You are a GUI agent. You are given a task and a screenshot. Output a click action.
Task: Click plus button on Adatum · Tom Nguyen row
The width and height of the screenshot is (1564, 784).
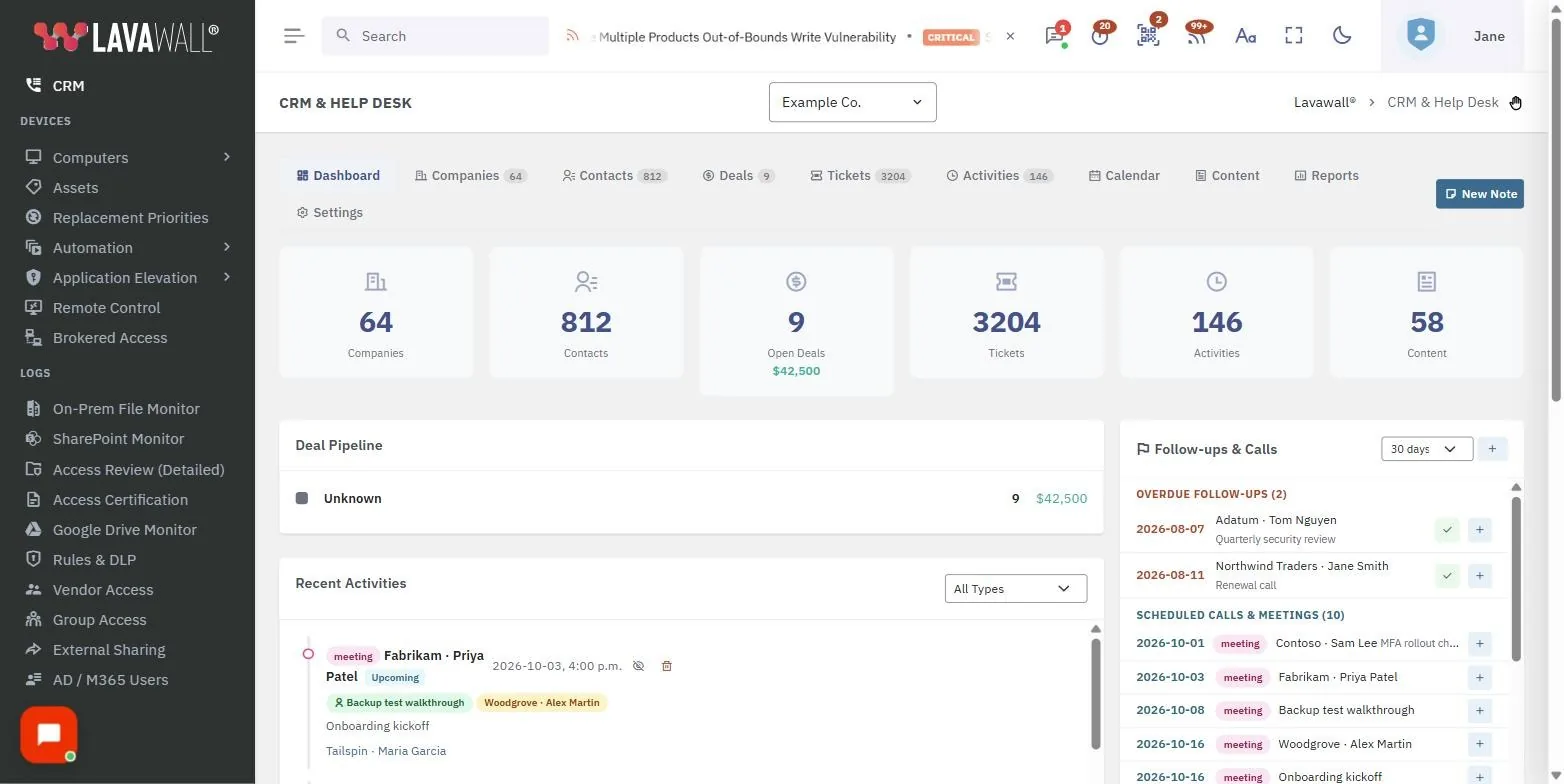1479,529
